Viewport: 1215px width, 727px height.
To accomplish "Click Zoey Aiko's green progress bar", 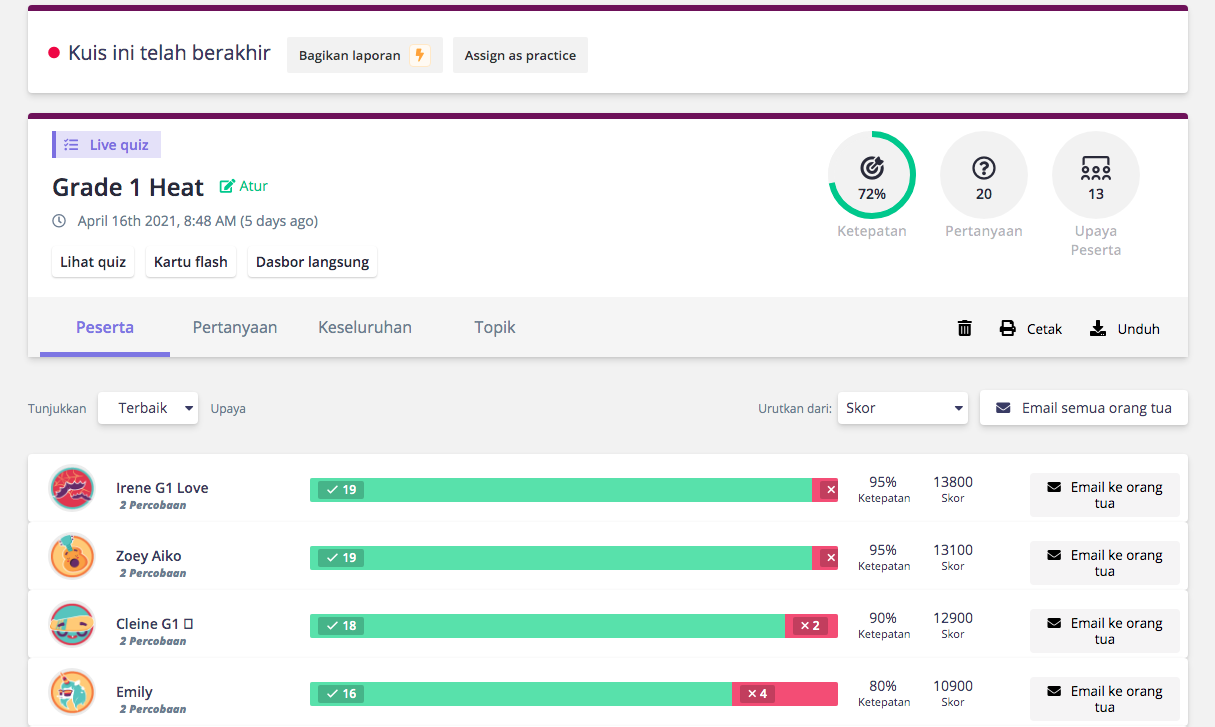I will point(561,557).
